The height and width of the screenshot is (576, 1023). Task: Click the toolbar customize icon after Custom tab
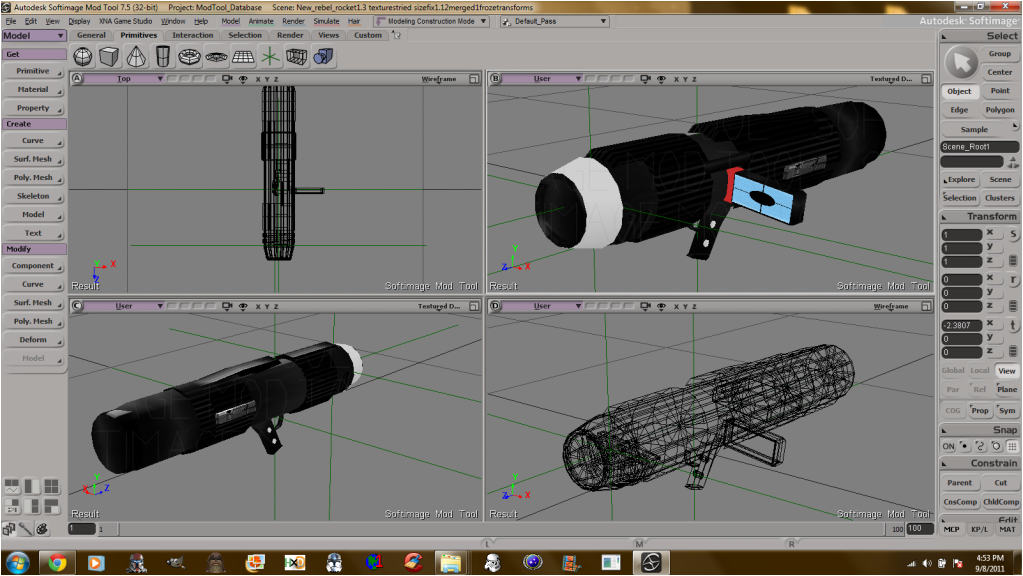point(396,35)
